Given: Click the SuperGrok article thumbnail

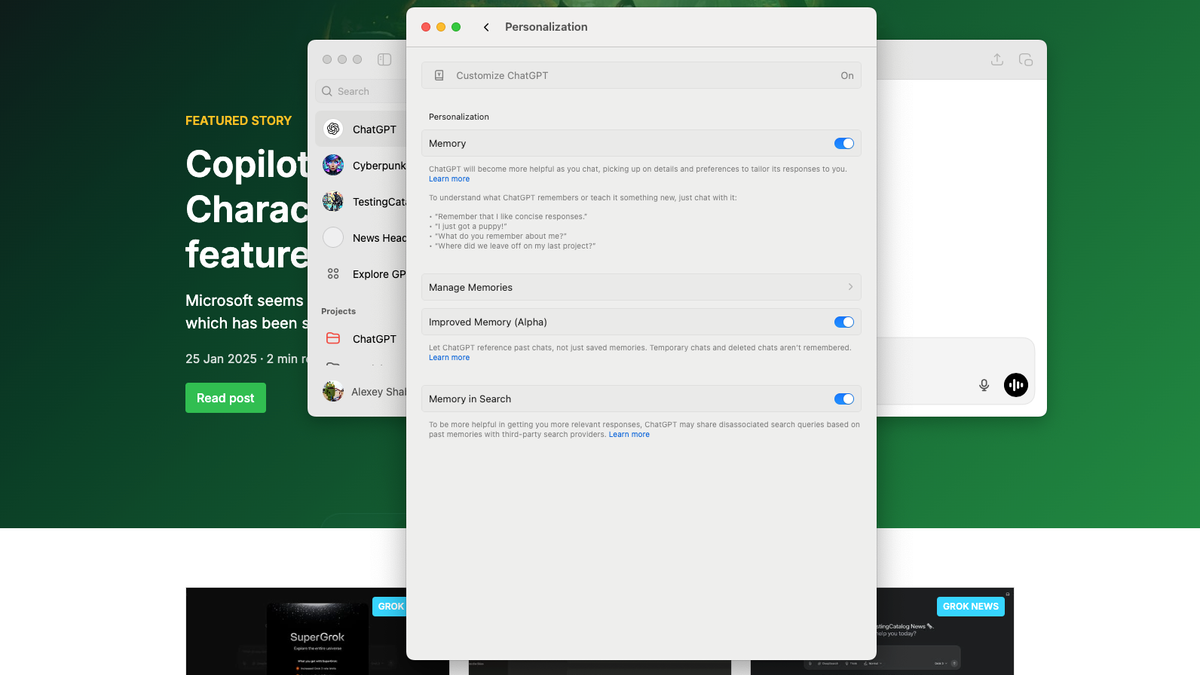Looking at the screenshot, I should (x=316, y=636).
